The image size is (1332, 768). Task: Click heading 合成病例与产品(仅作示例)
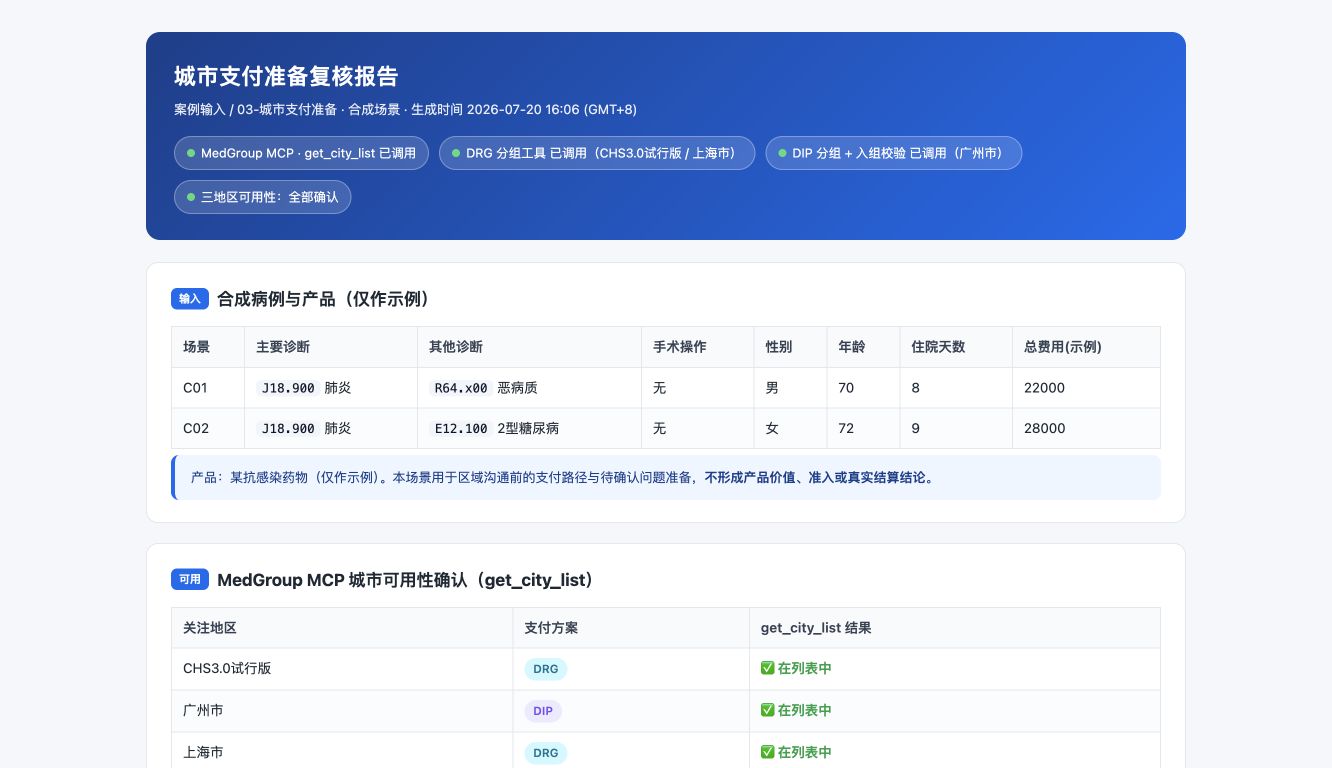pos(323,298)
